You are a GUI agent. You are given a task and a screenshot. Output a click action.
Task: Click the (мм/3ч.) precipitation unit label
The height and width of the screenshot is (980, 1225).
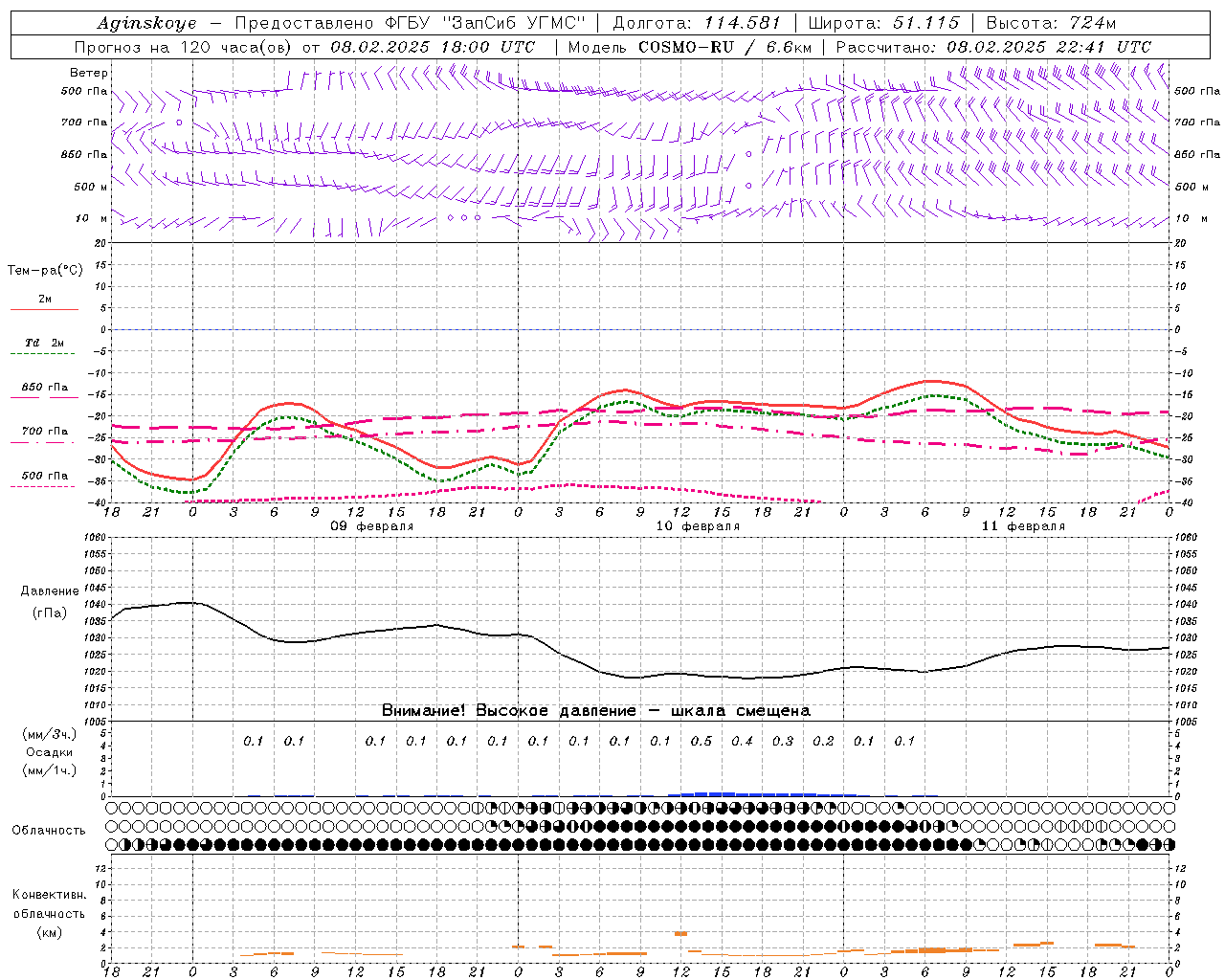click(x=49, y=734)
